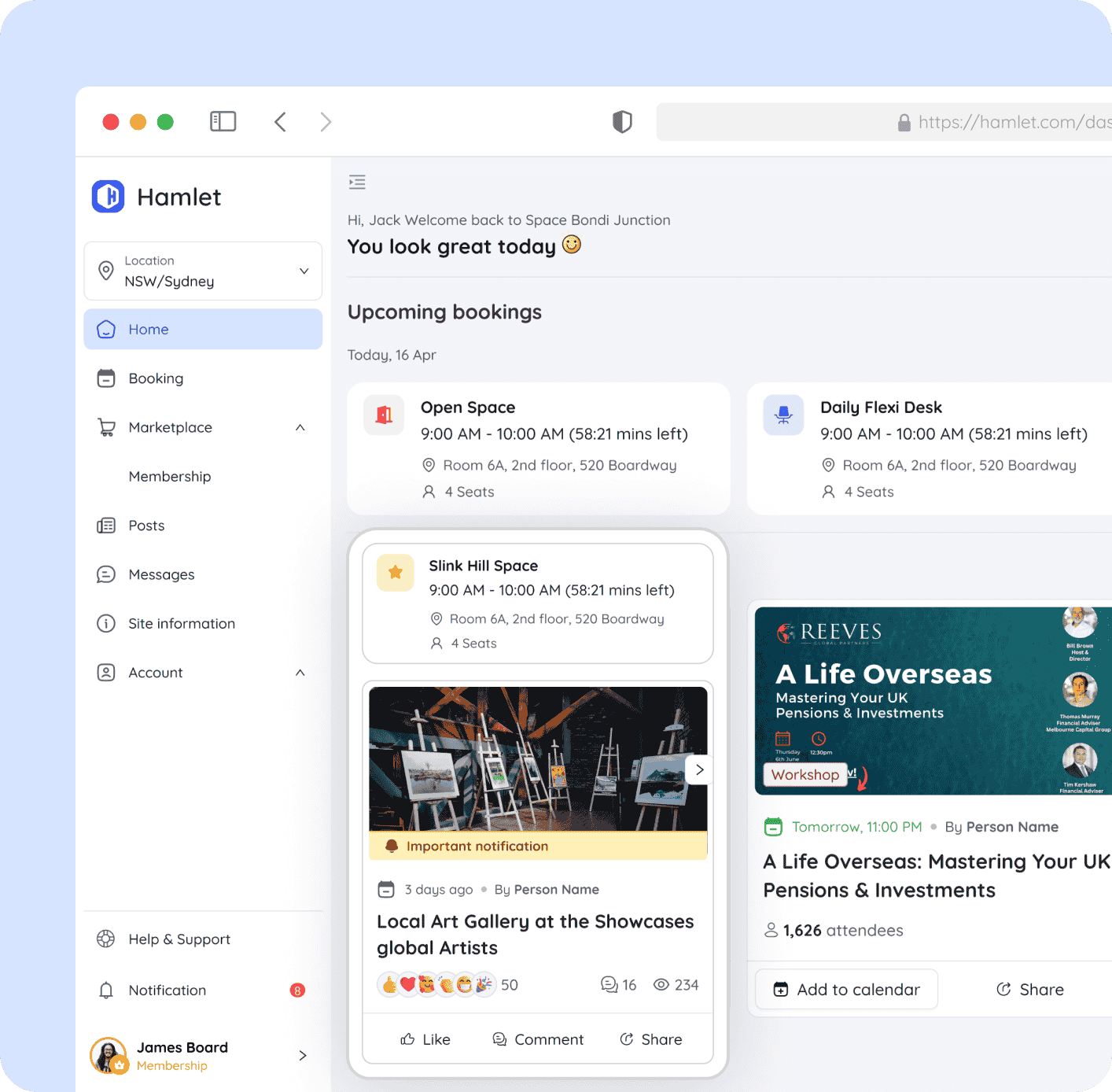Comment on the Local Art Gallery post
This screenshot has width=1112, height=1092.
538,1039
